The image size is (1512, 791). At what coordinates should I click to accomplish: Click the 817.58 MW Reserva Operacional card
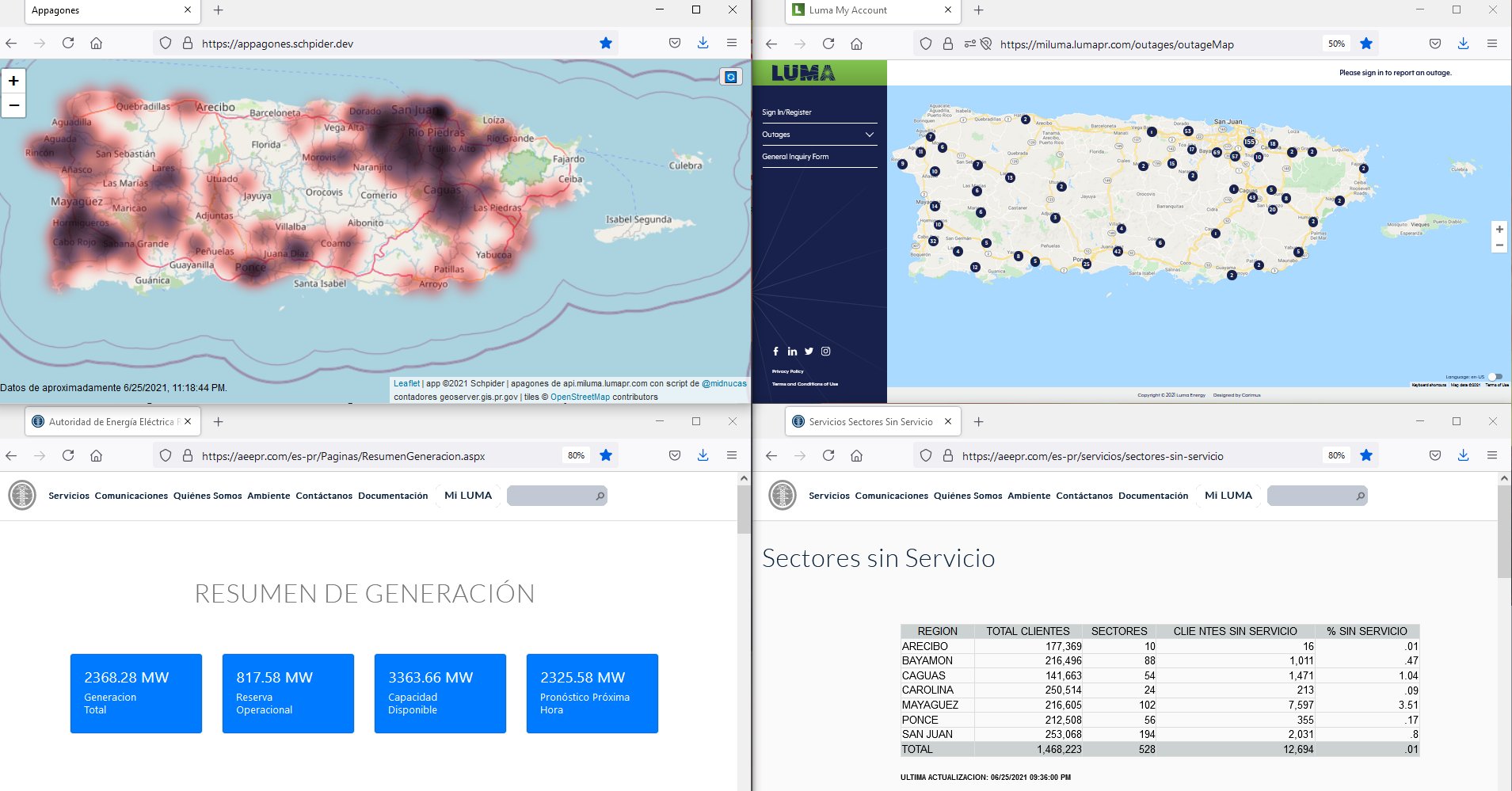[288, 694]
